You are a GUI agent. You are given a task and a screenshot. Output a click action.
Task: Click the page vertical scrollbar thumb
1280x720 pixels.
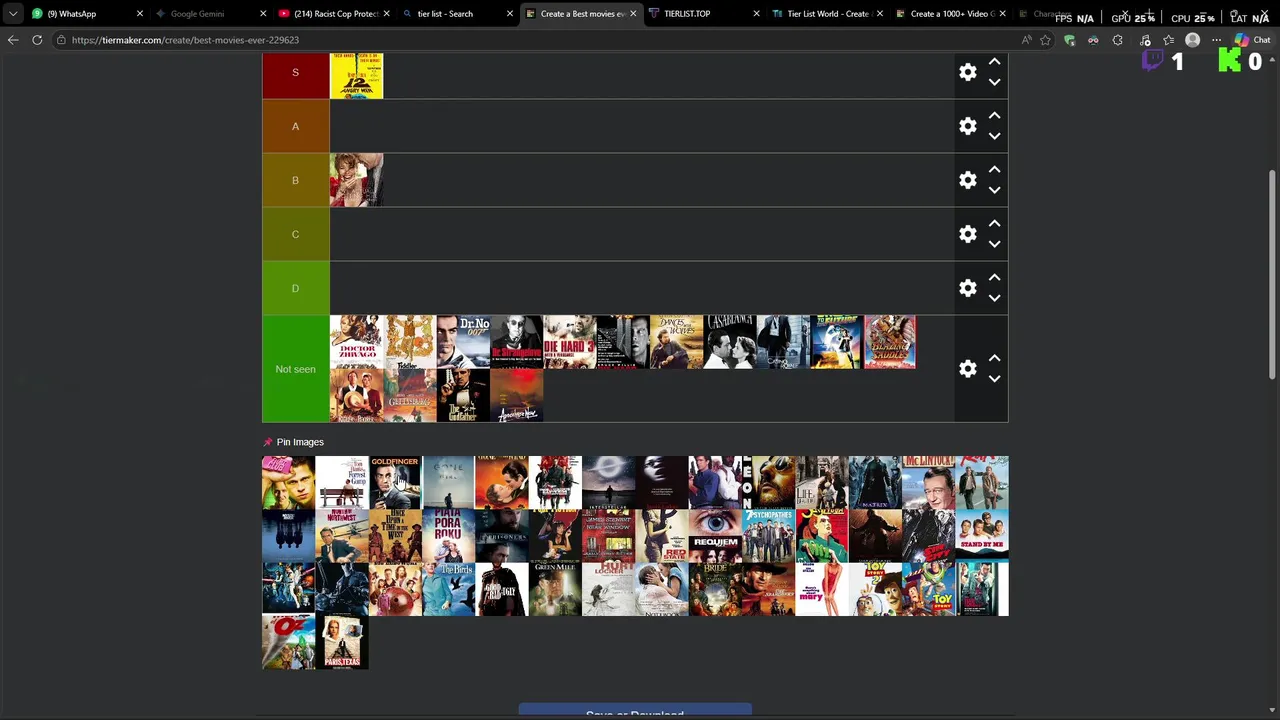1273,275
